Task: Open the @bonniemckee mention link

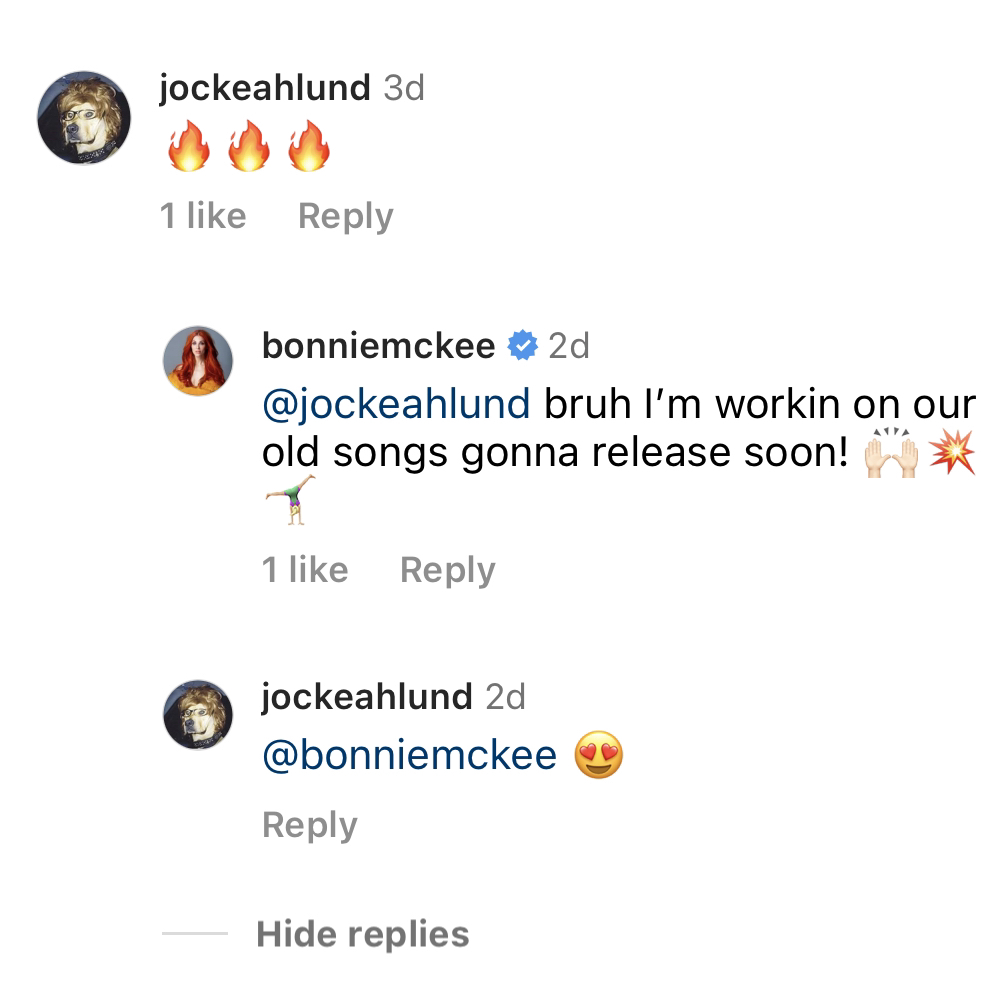Action: (410, 755)
